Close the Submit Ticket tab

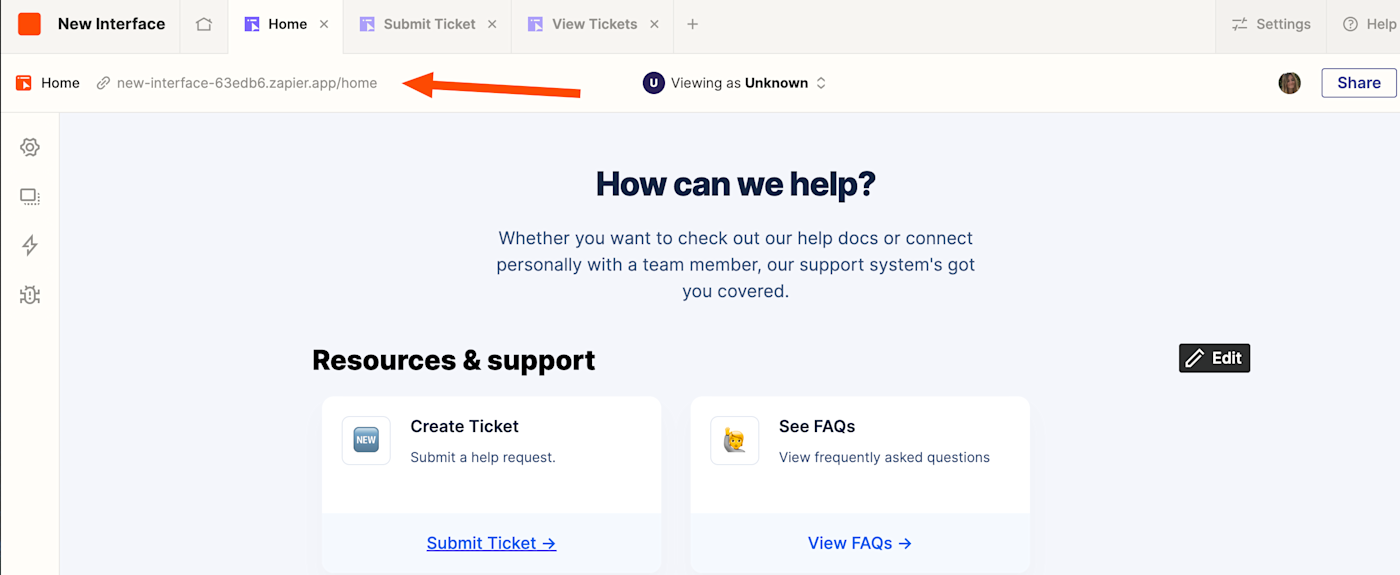pyautogui.click(x=493, y=24)
